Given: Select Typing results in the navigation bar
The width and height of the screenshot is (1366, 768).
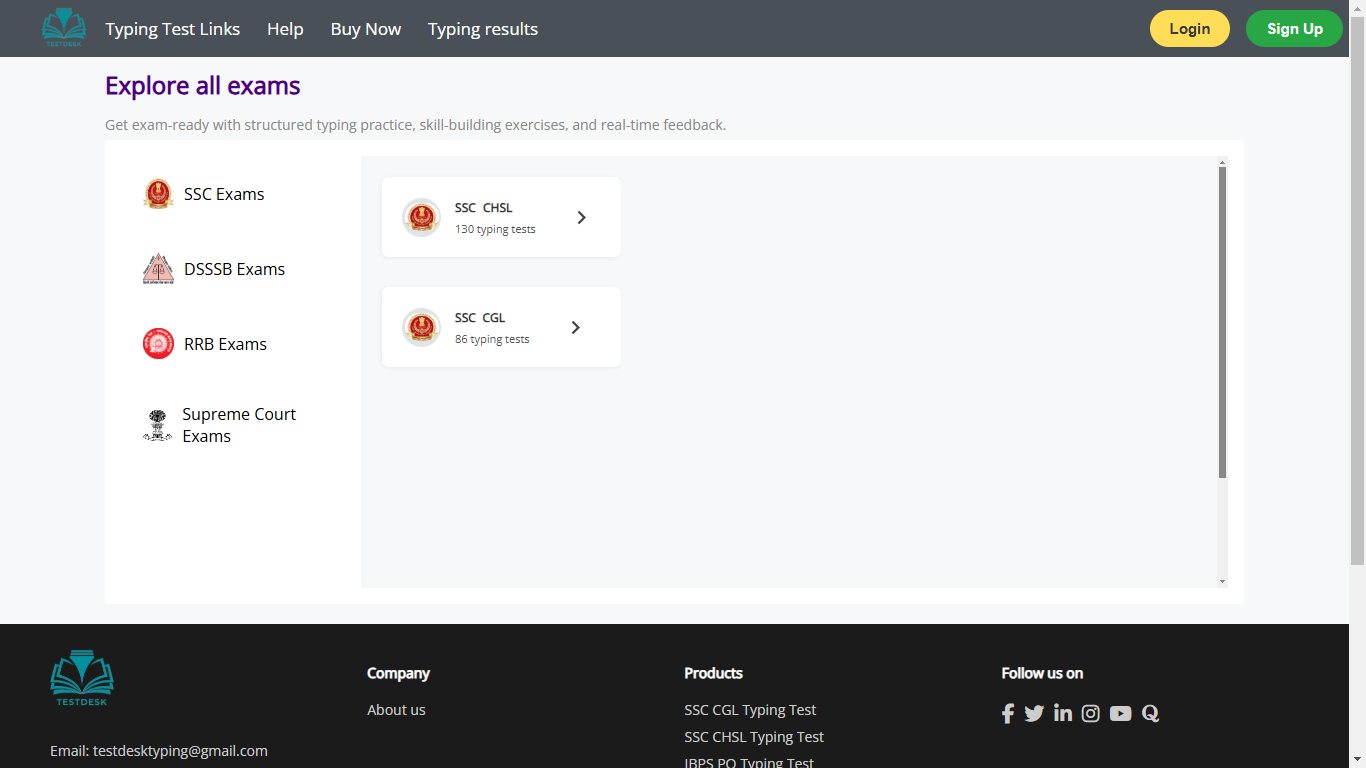Looking at the screenshot, I should tap(483, 28).
